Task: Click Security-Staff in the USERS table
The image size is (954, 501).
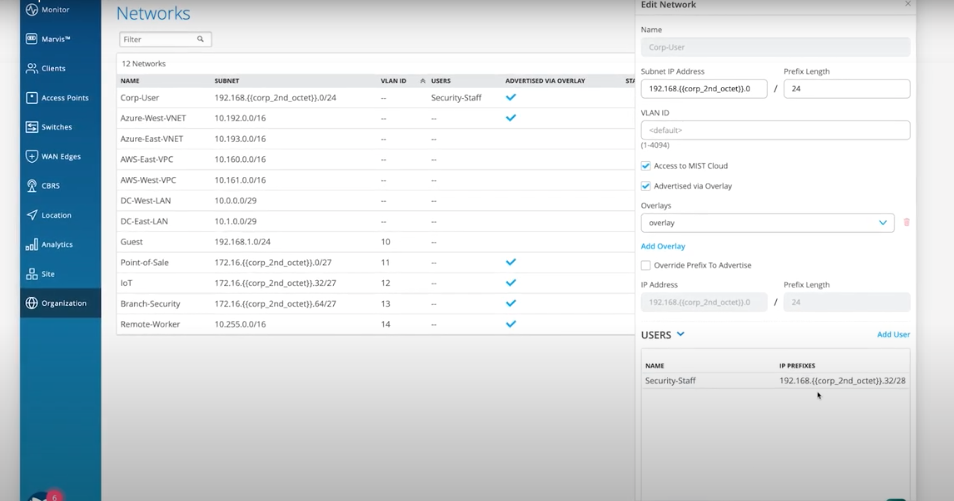Action: (x=670, y=380)
